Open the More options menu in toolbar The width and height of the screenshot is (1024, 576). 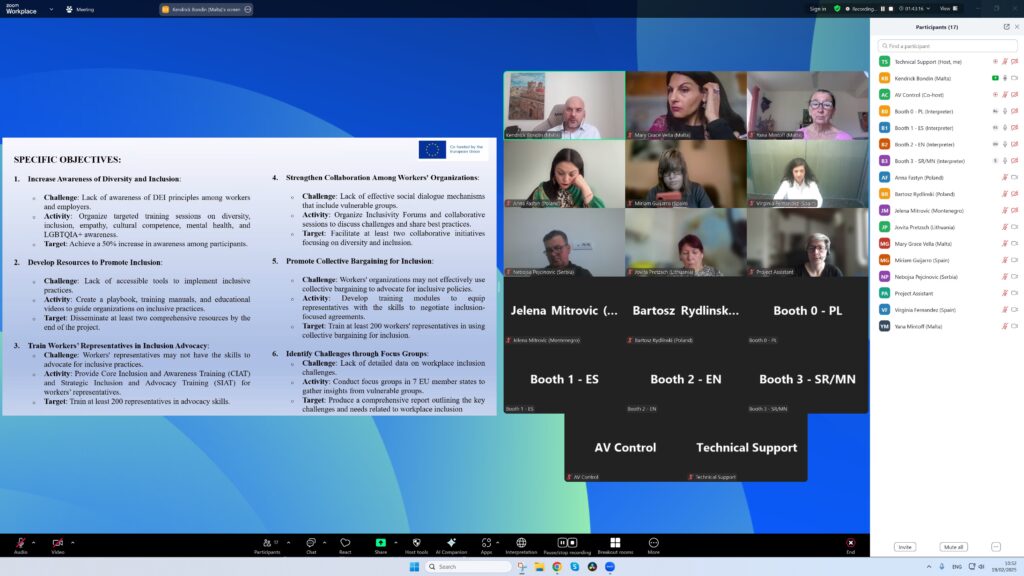[x=653, y=544]
